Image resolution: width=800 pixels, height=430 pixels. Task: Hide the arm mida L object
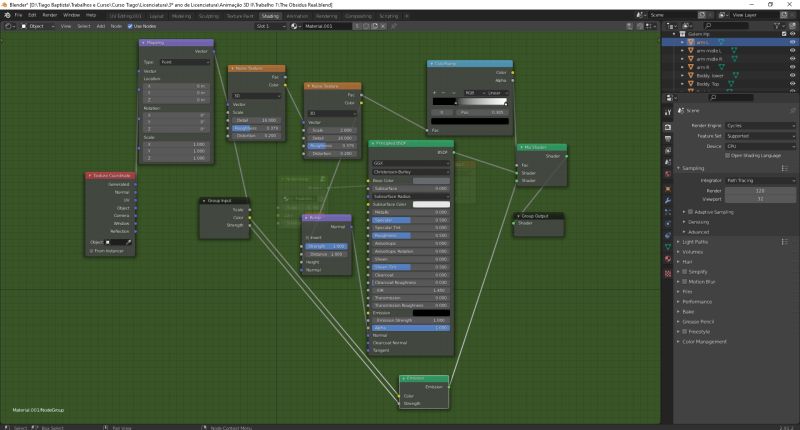792,50
